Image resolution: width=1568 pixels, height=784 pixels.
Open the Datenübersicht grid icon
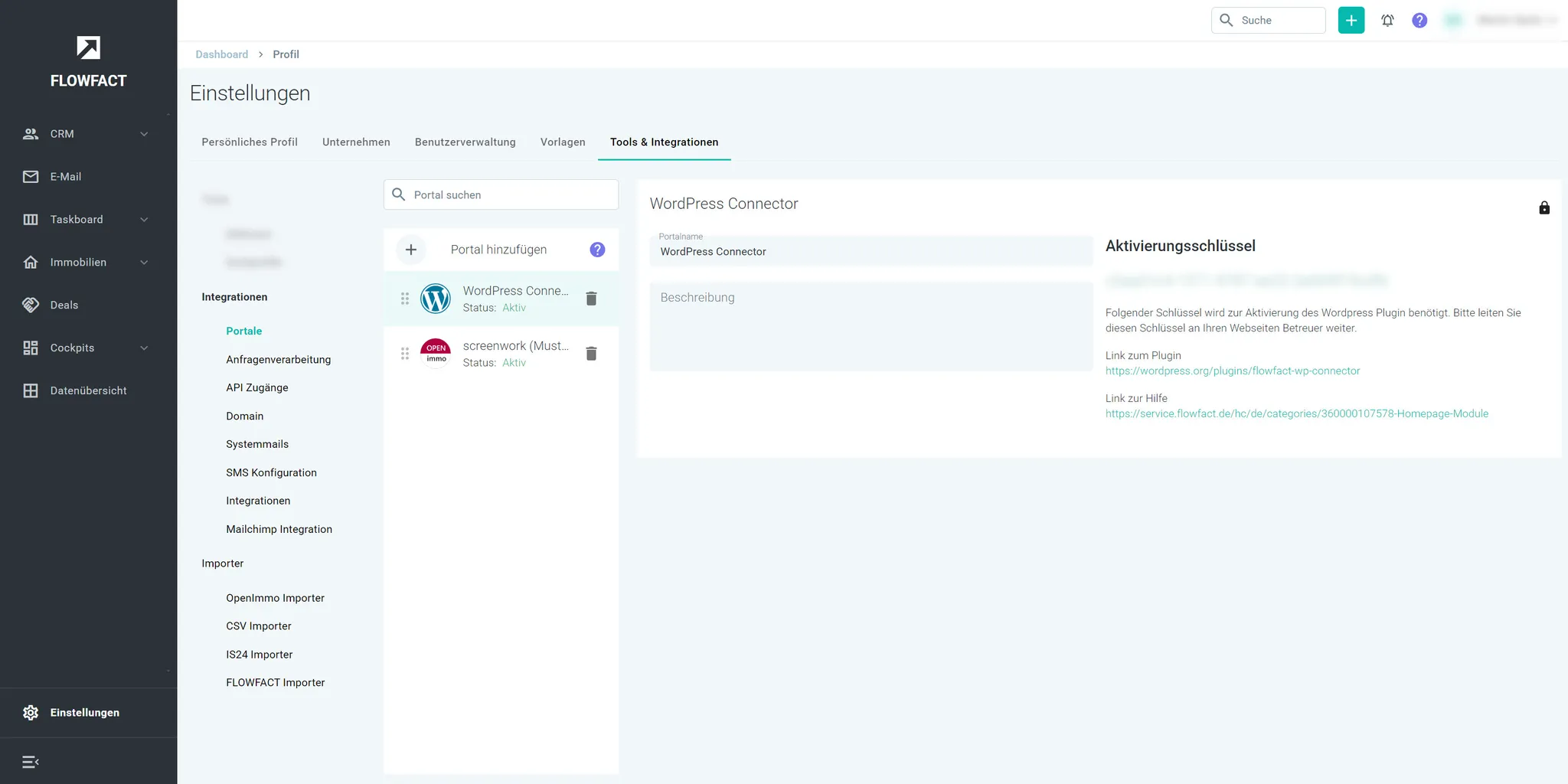[31, 390]
